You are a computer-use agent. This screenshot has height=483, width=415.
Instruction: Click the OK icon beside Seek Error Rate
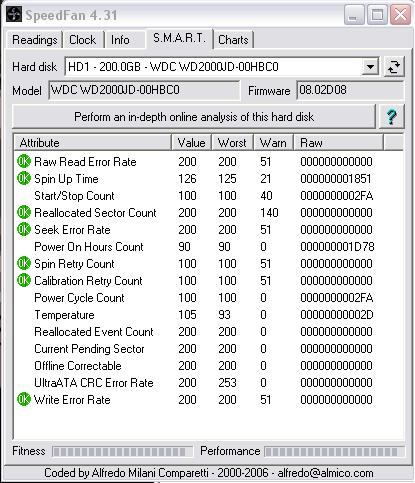(24, 229)
